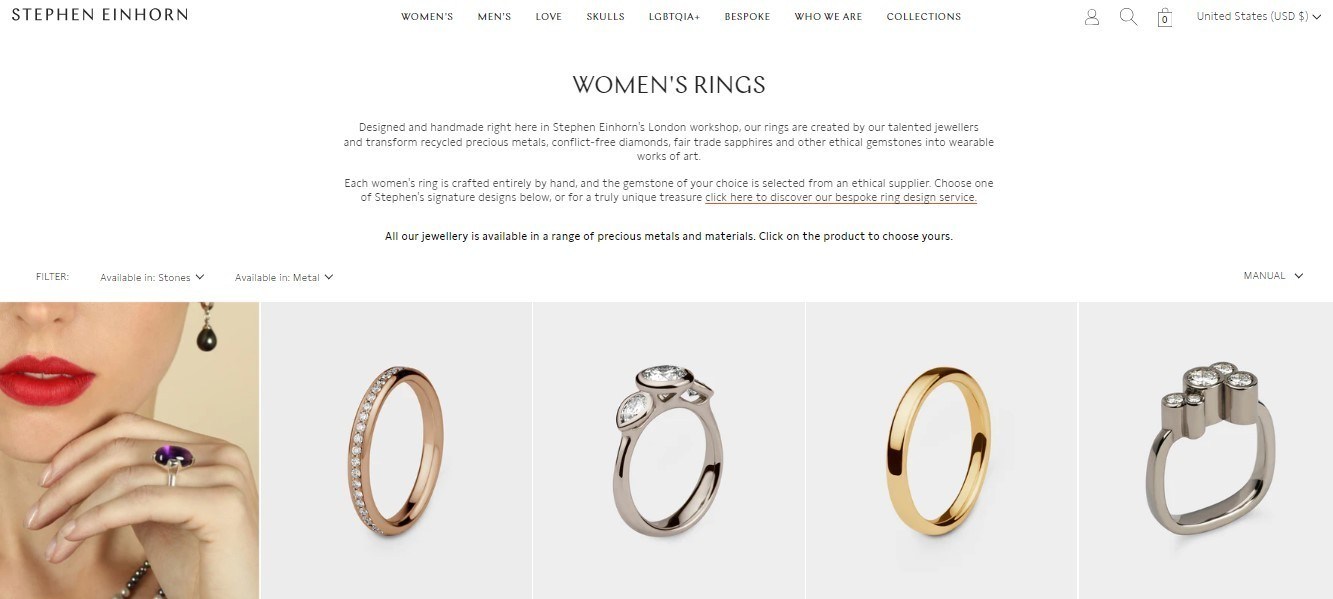Open the Bespoke menu item
This screenshot has height=599, width=1333.
[747, 17]
